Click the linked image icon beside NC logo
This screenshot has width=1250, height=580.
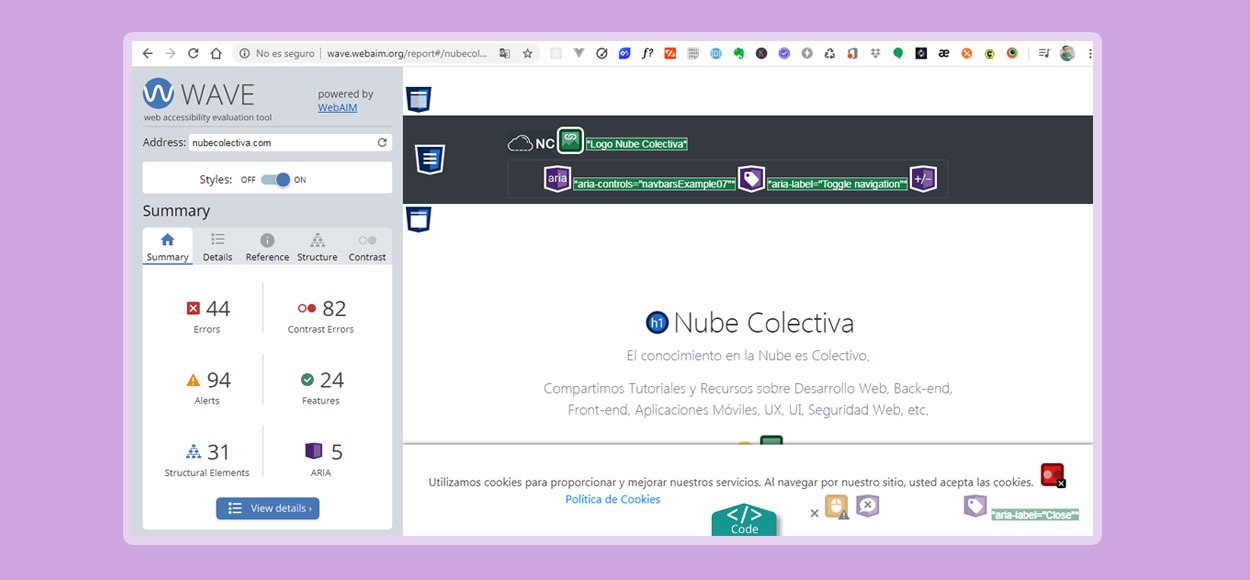570,141
